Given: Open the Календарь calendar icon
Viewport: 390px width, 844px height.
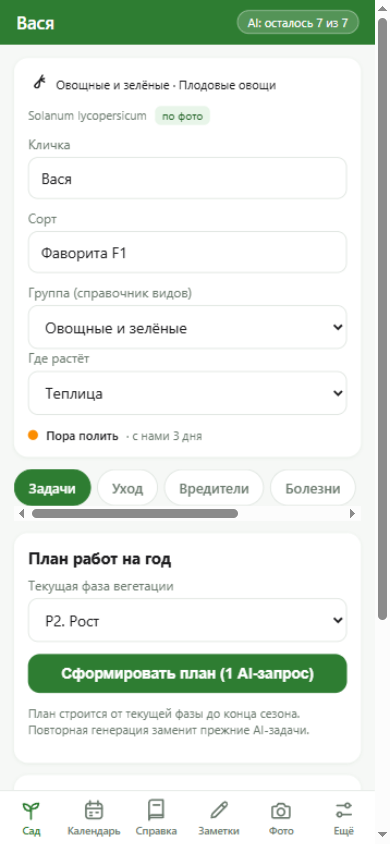Looking at the screenshot, I should [94, 810].
